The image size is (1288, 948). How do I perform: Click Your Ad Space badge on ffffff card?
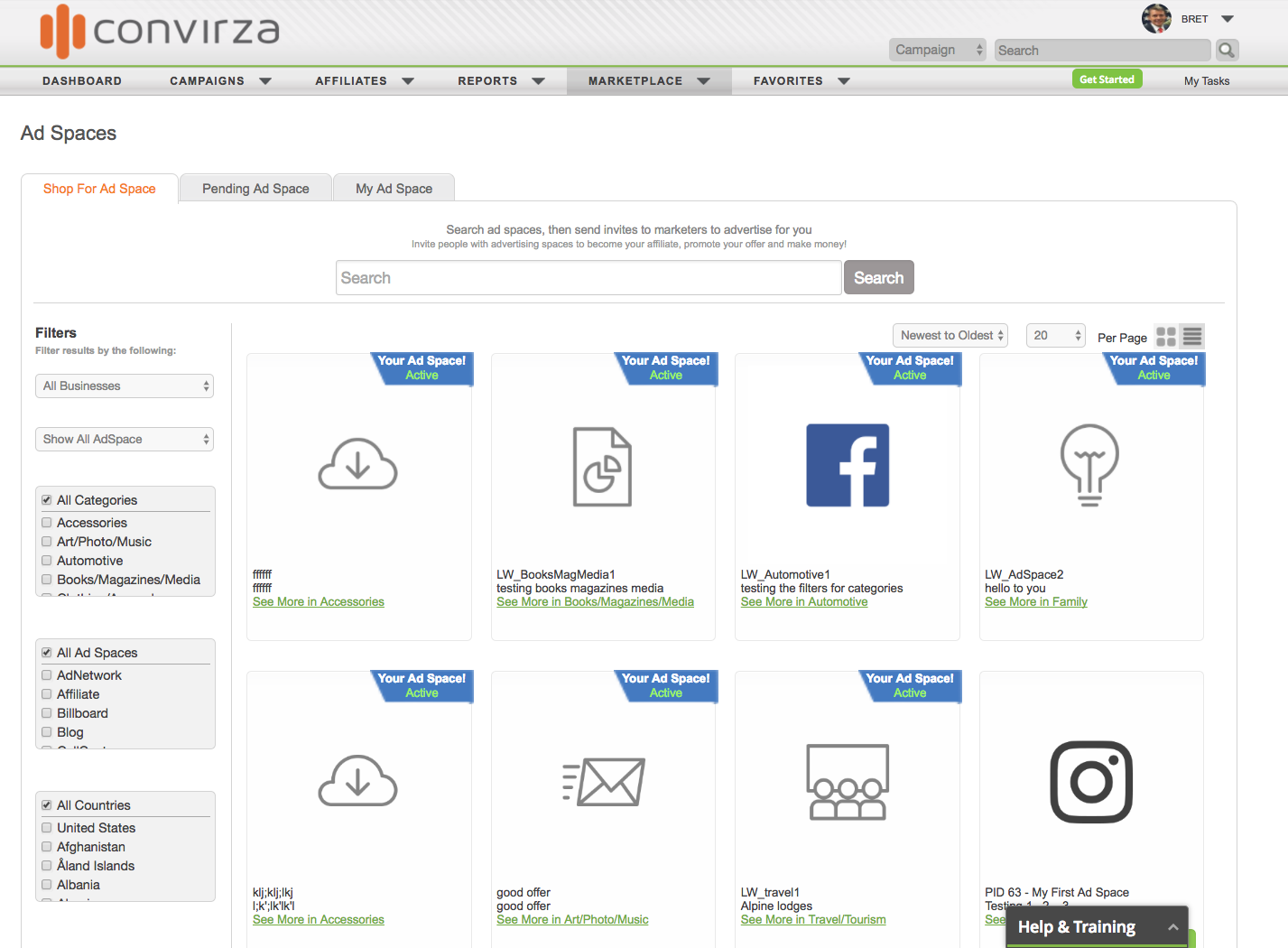[422, 367]
